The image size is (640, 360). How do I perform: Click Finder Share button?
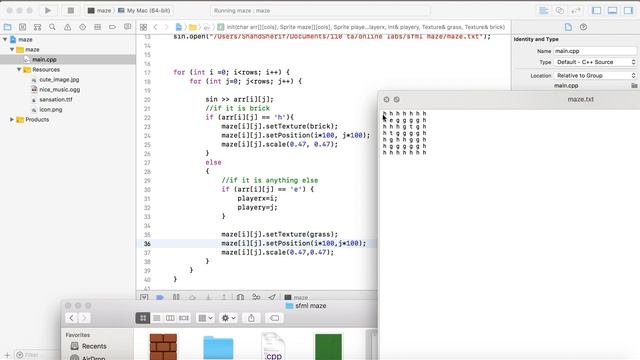[251, 318]
